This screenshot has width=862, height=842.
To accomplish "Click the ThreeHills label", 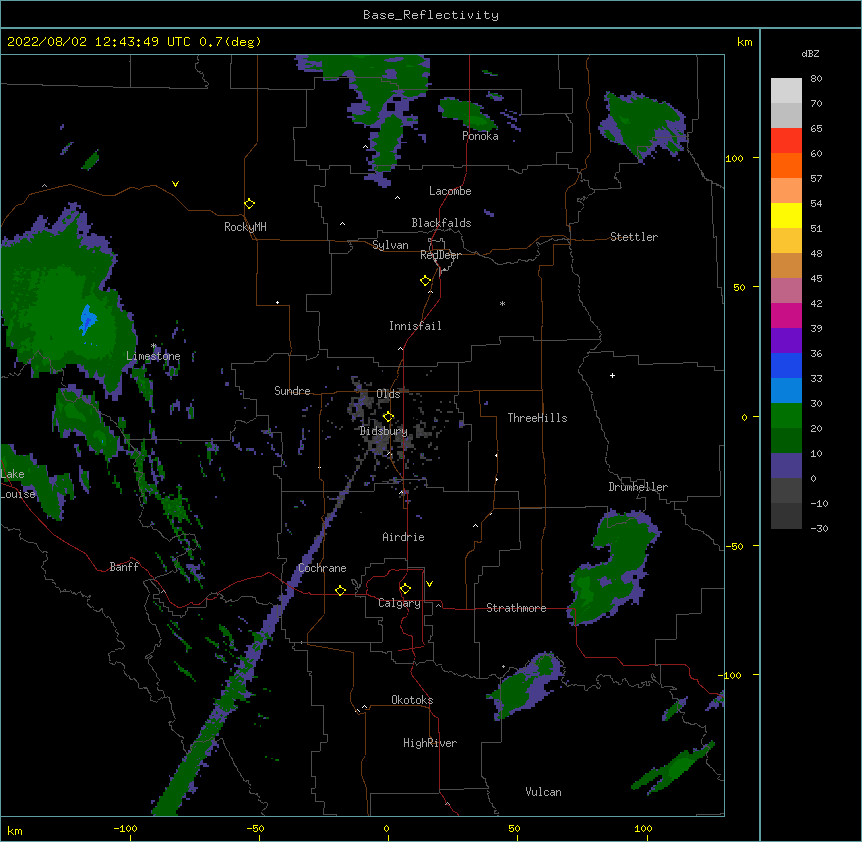I will 537,418.
